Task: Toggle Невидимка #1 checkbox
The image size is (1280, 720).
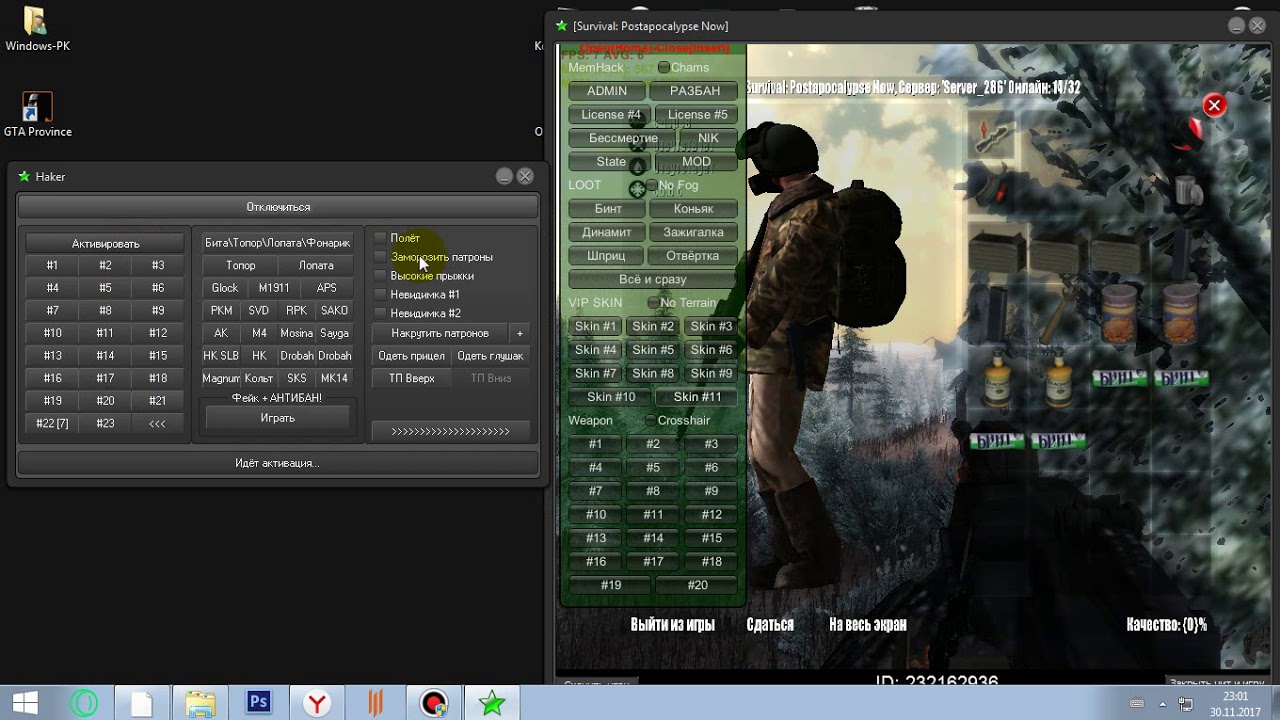Action: point(380,294)
